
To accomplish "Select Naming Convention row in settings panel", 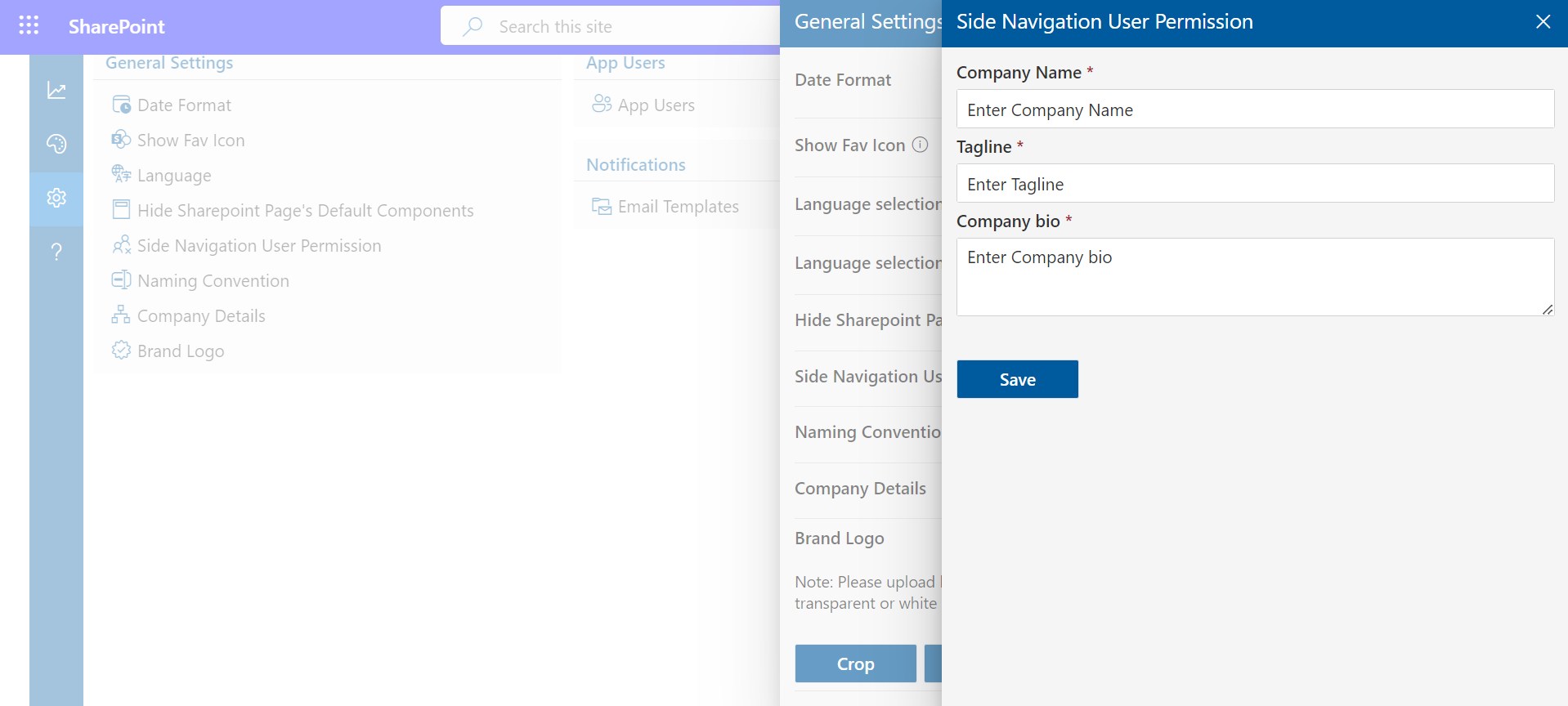I will click(x=868, y=432).
